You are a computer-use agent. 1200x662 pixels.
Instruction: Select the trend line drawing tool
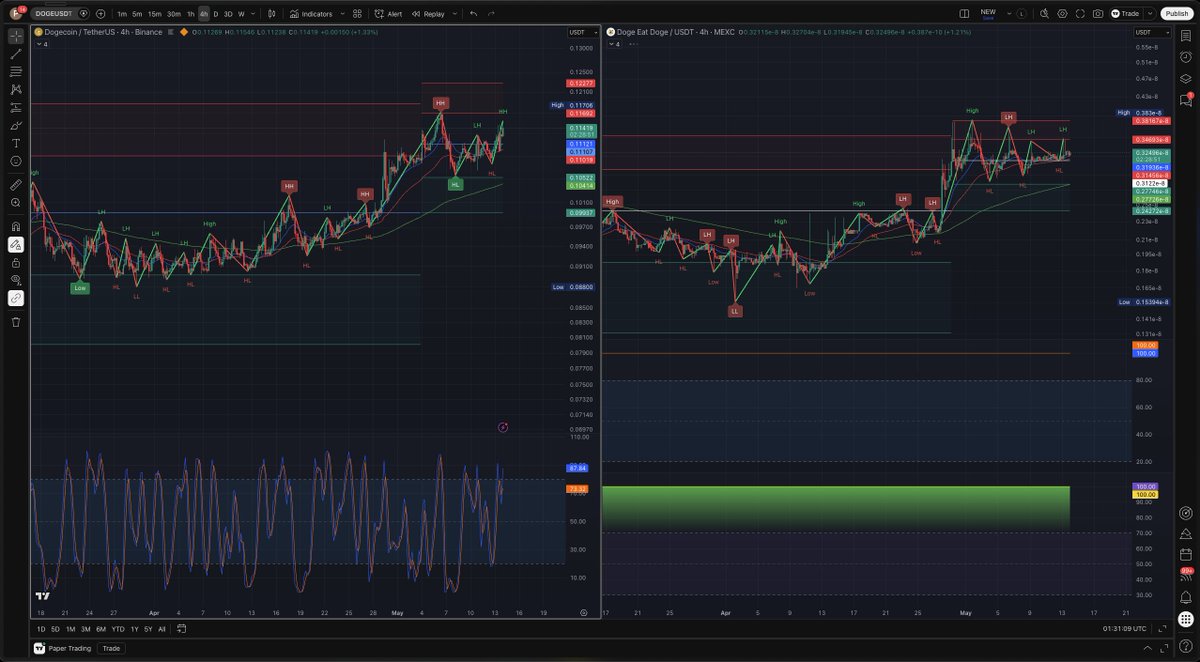[16, 54]
